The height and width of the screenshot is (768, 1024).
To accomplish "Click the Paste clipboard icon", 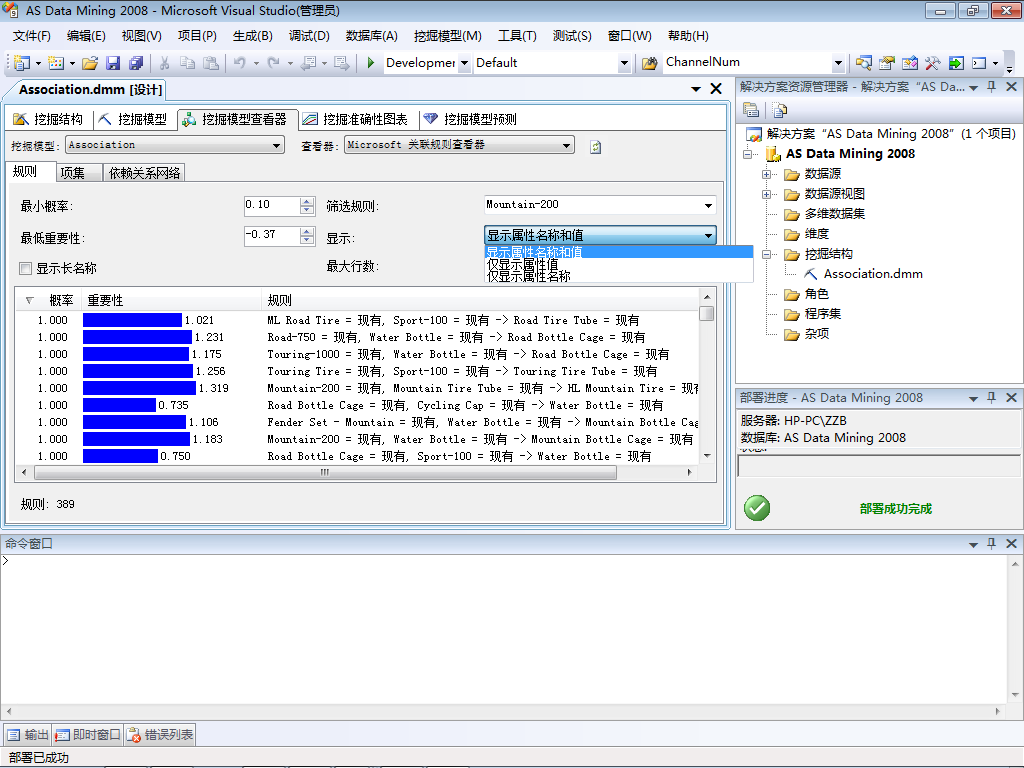I will [x=211, y=63].
